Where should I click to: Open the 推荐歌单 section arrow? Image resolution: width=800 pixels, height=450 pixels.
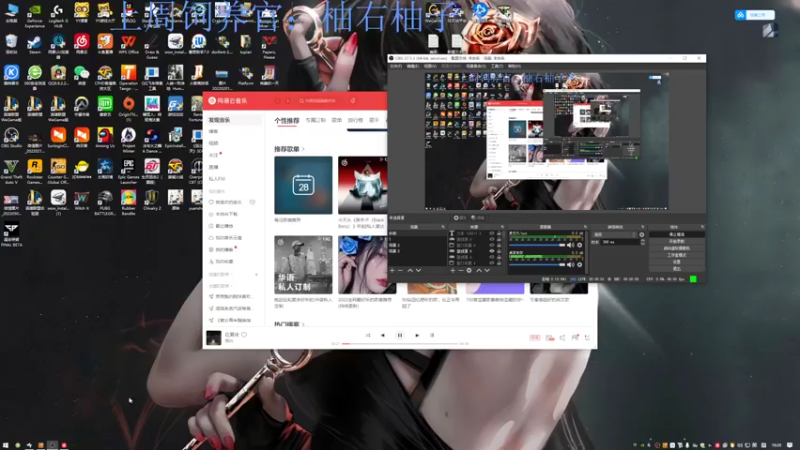[303, 149]
